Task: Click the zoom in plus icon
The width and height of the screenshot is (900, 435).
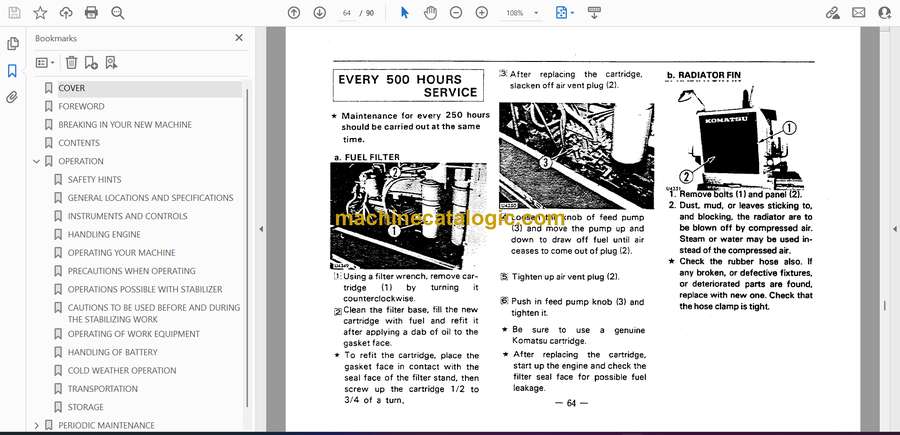Action: (x=482, y=12)
